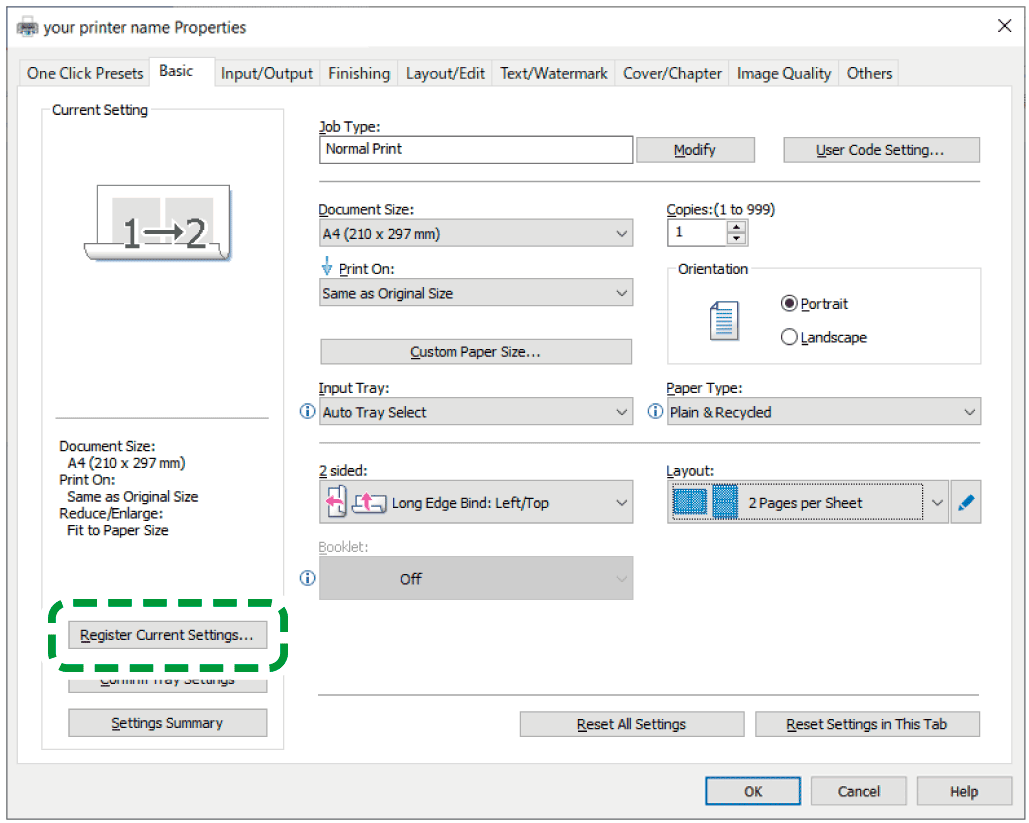Open the Image Quality tab

click(x=783, y=73)
